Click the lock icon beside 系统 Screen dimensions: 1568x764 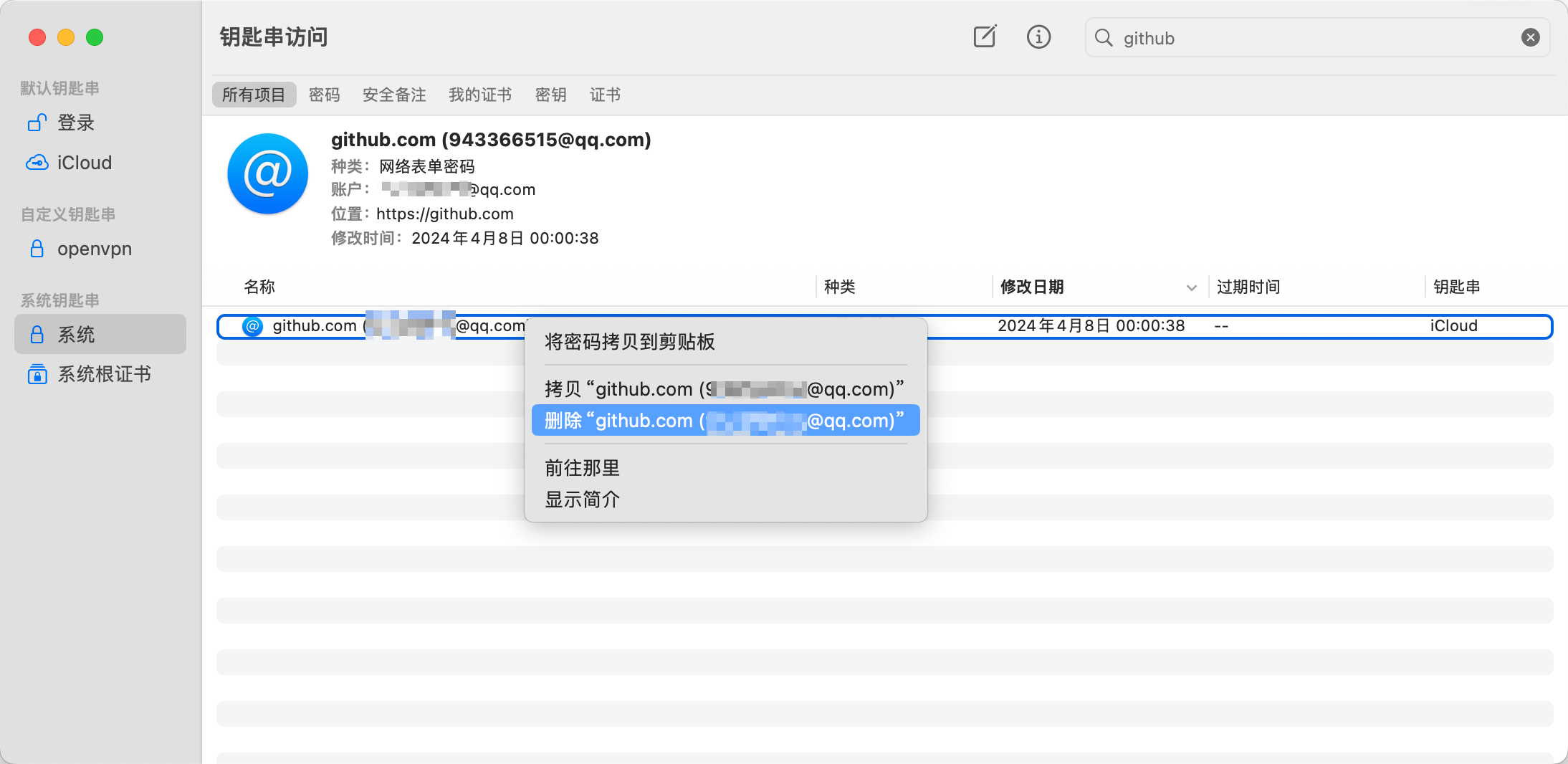(37, 334)
